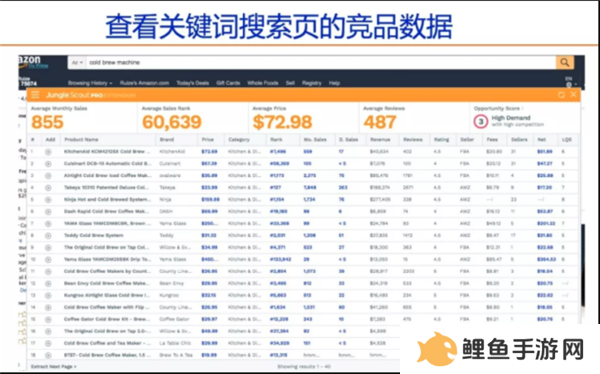This screenshot has height=374, width=600.
Task: Sort by the Rating column header
Action: (x=441, y=140)
